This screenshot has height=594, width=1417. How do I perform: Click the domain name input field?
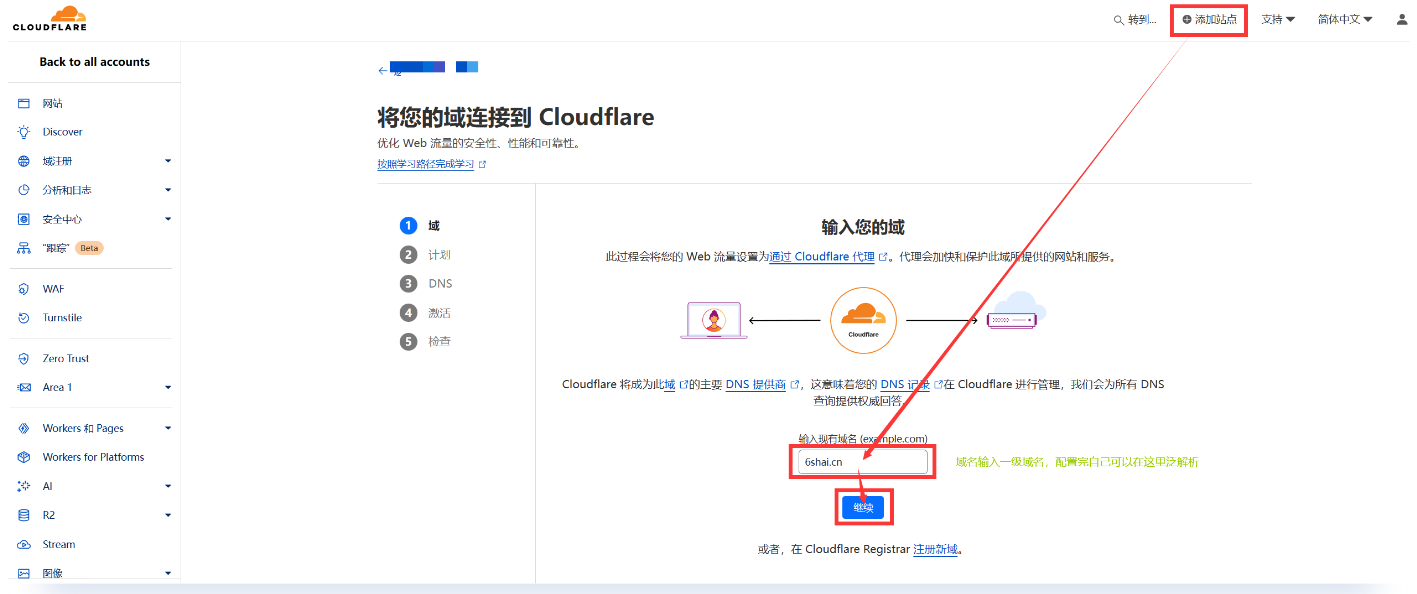(x=862, y=462)
